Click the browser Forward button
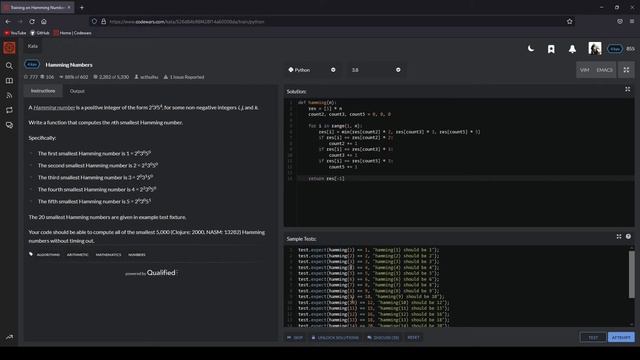The image size is (640, 360). pos(20,21)
